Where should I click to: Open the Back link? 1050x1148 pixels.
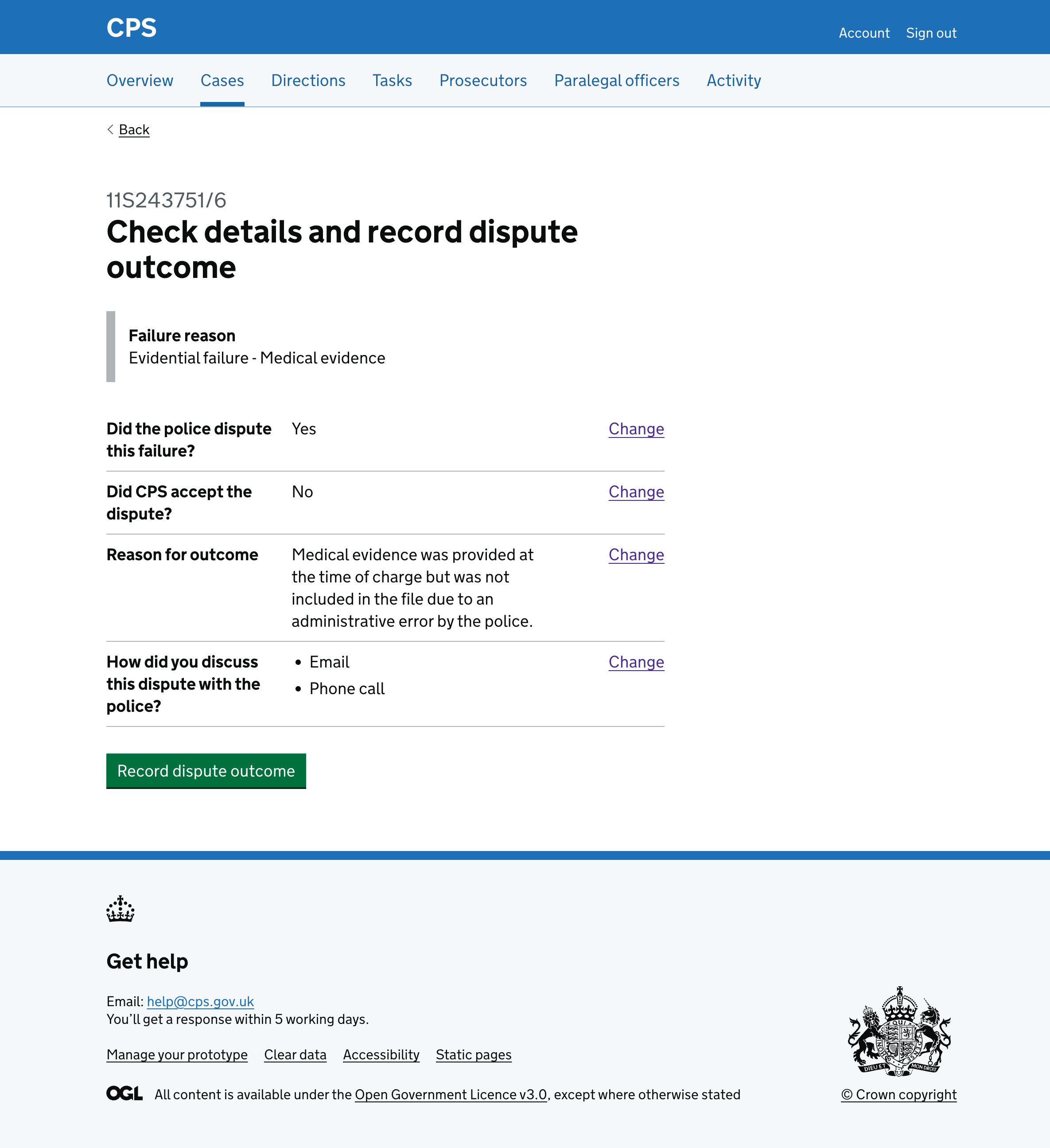pos(134,129)
